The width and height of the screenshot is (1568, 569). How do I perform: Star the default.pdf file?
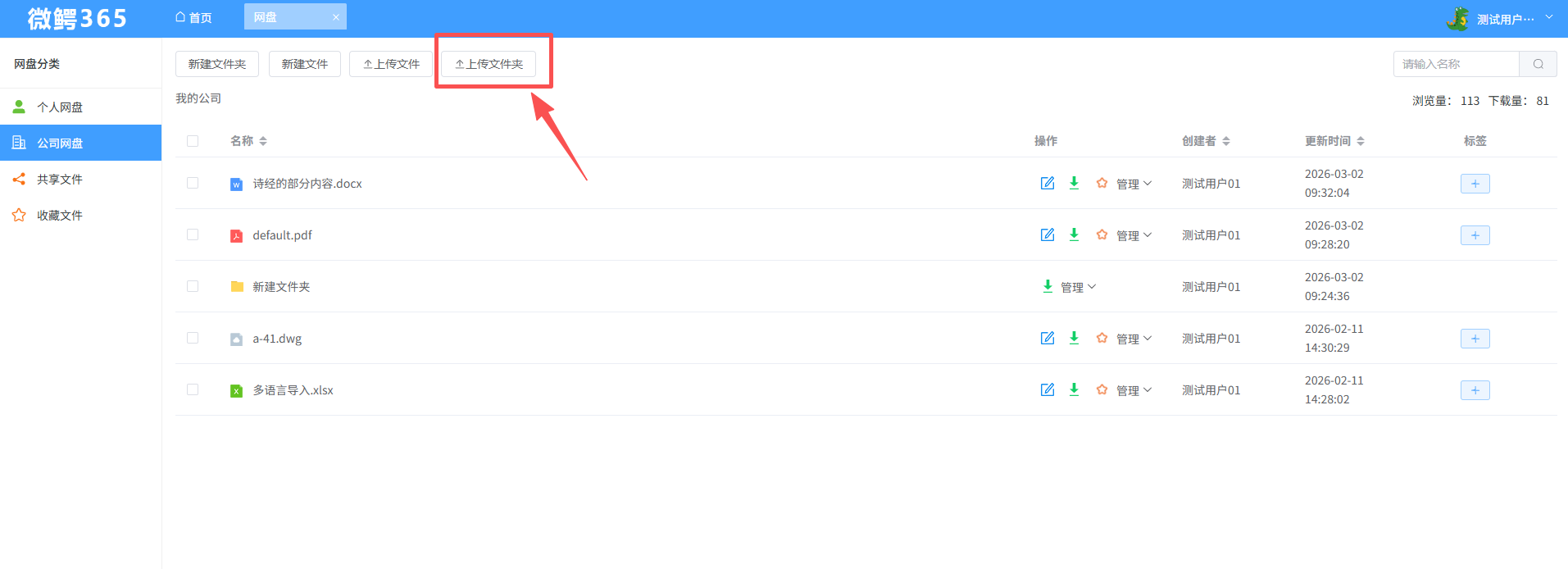tap(1102, 234)
